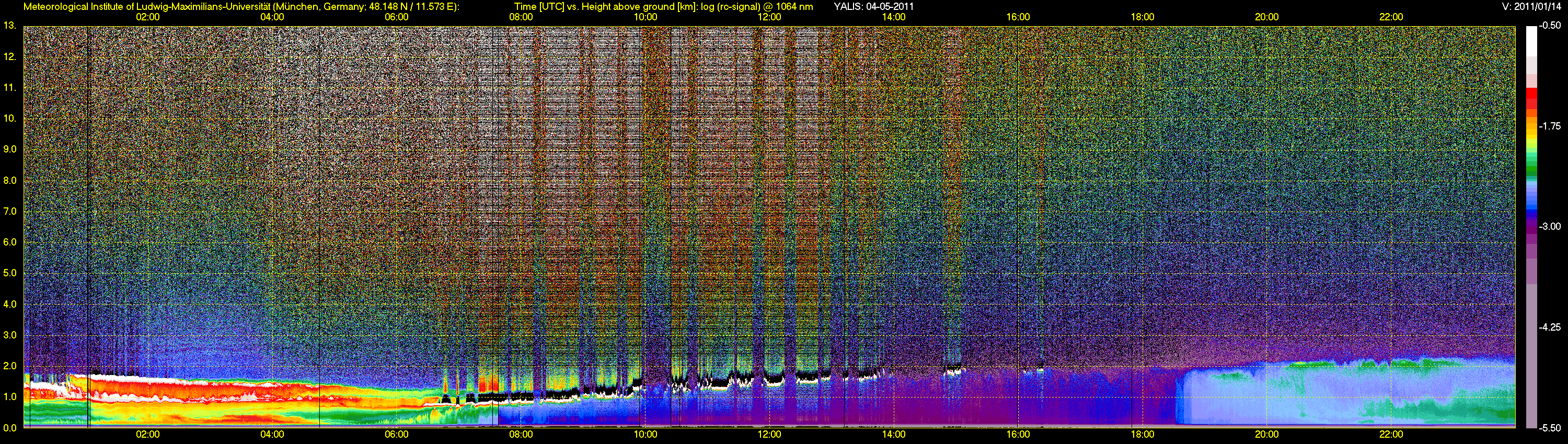1568x444 pixels.
Task: Click the '6.0' height axis label
Action: click(10, 242)
